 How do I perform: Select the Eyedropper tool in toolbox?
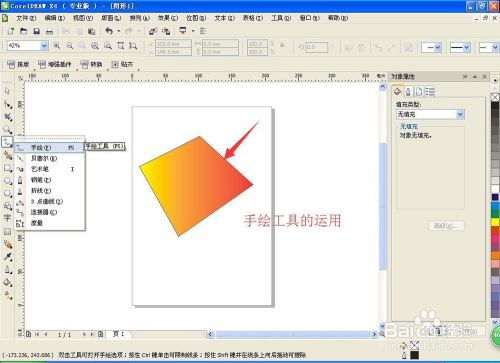click(x=7, y=257)
